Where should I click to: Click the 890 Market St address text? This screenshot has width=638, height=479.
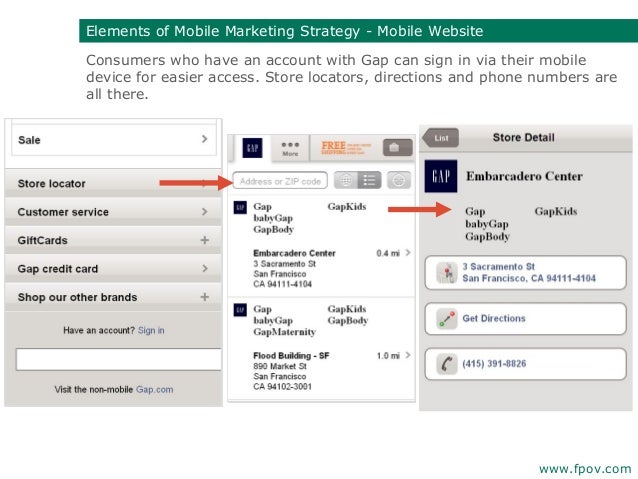click(280, 366)
